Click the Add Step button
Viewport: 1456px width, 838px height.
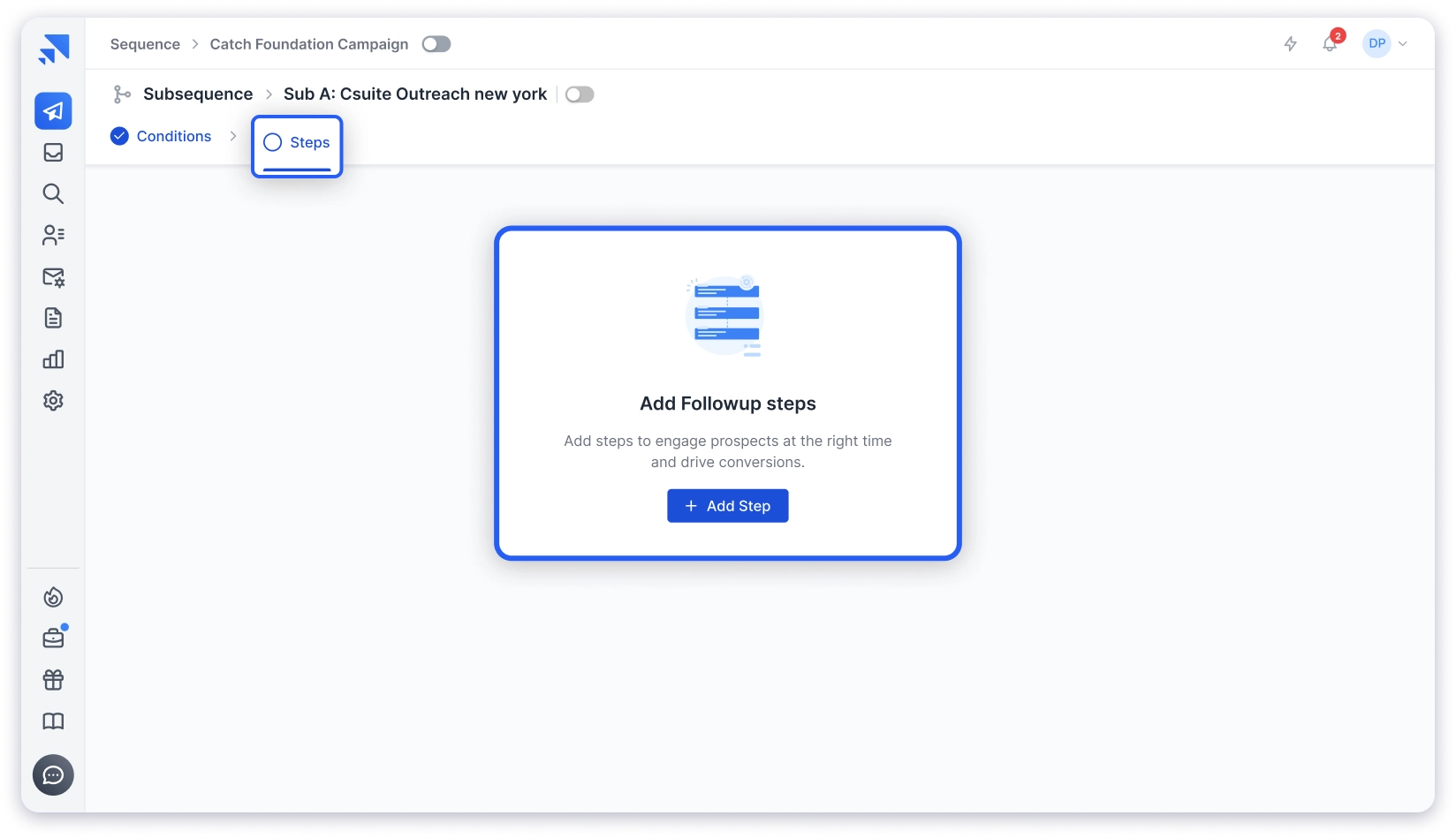tap(727, 505)
